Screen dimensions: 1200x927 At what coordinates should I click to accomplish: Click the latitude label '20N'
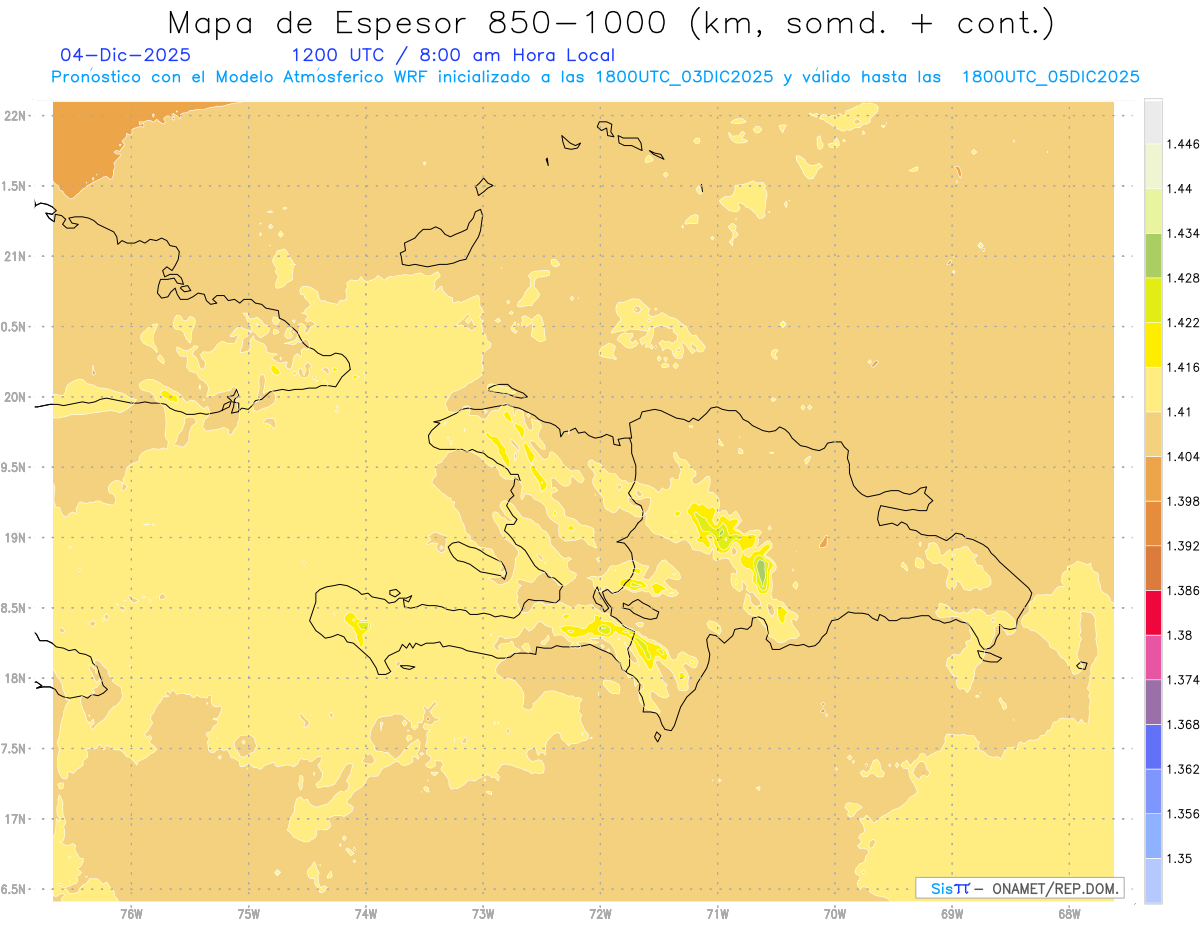[x=15, y=397]
